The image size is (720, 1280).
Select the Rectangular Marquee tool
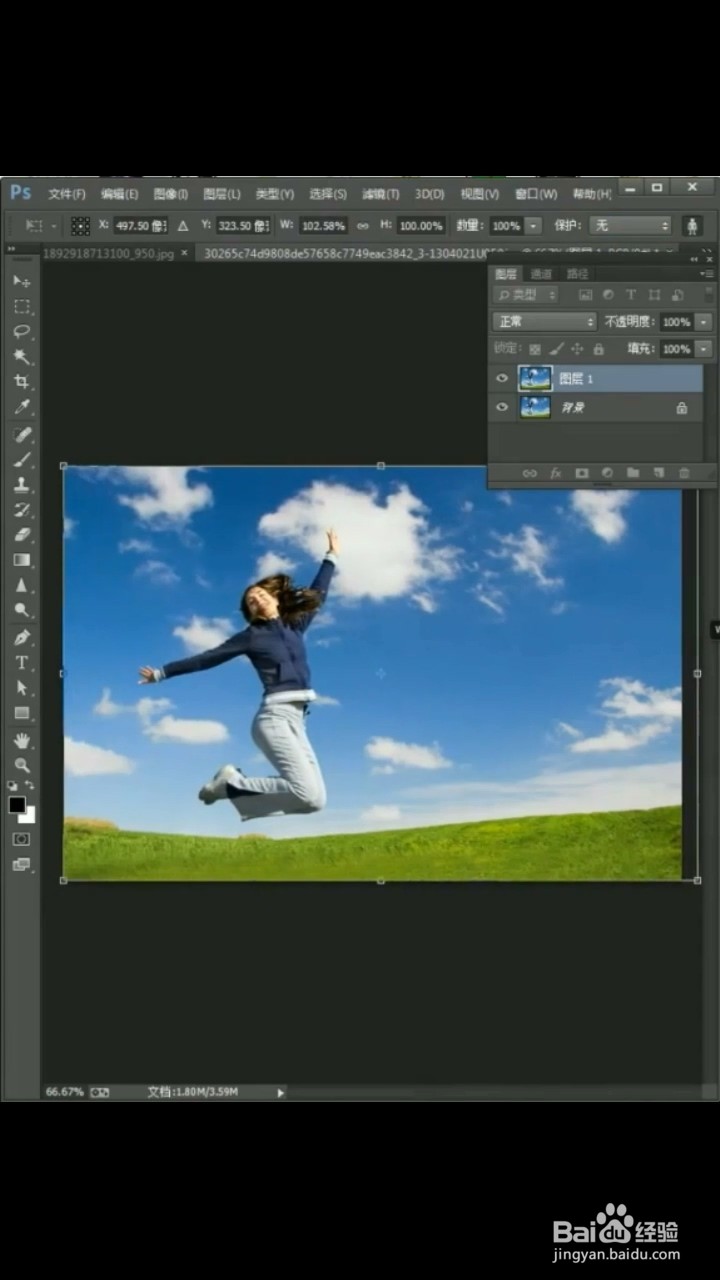point(21,306)
